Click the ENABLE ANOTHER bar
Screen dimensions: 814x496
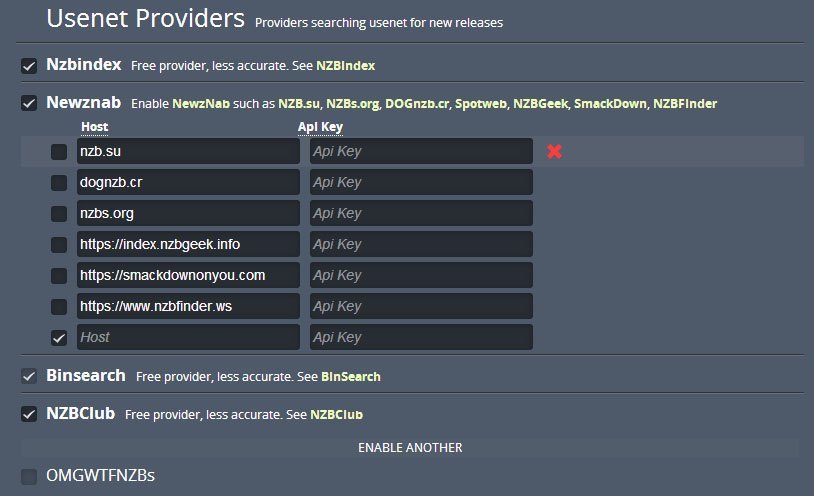point(410,448)
